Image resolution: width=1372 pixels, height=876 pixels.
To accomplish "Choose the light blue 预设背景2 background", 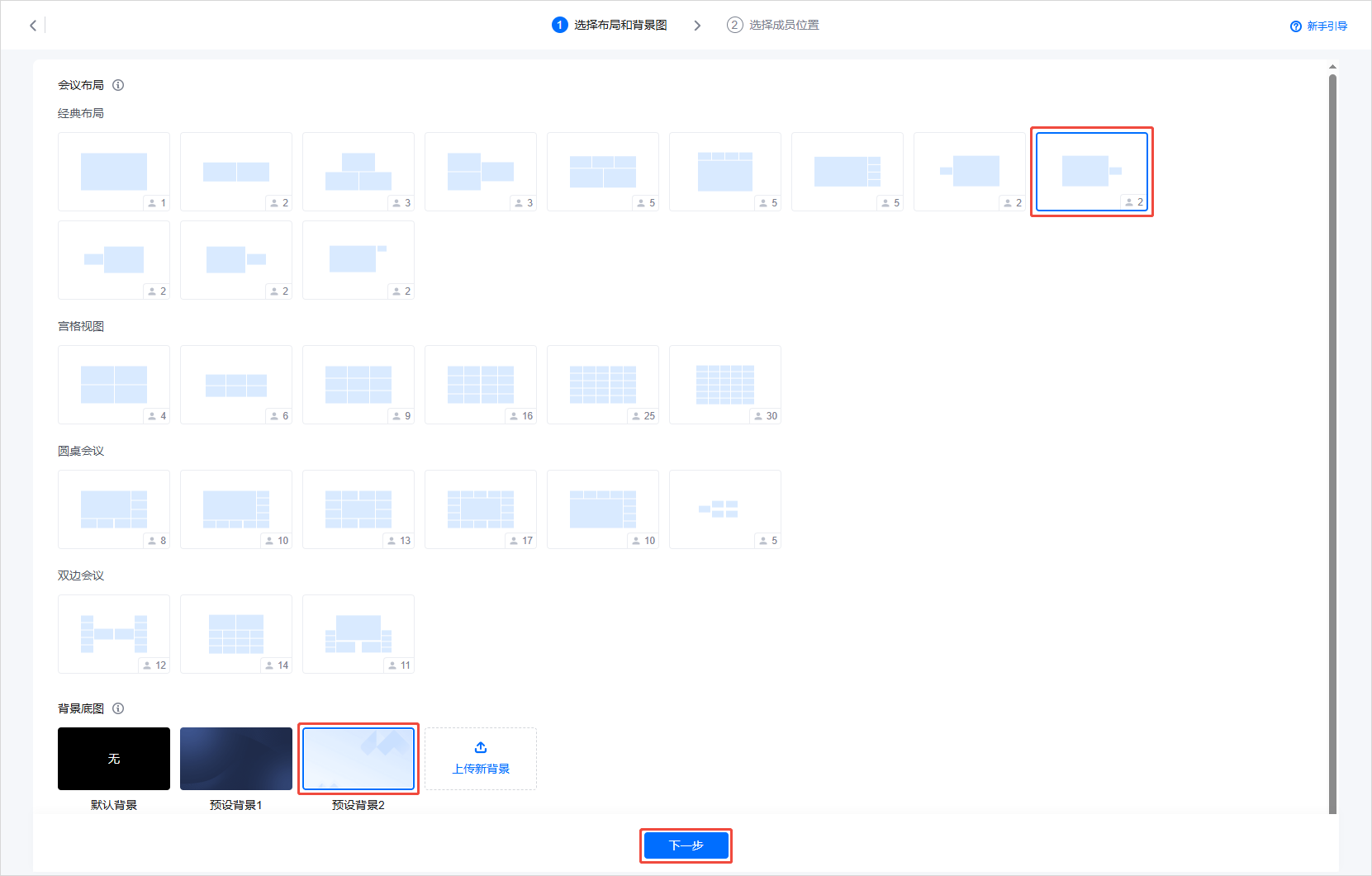I will click(358, 759).
